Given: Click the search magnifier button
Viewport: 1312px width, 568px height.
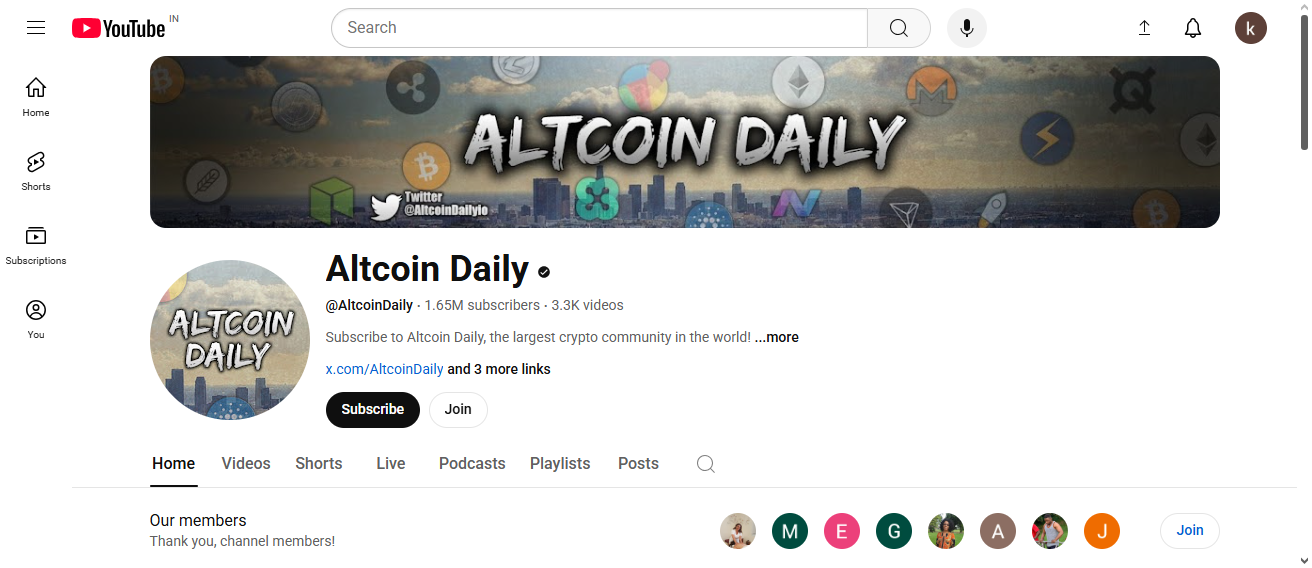Looking at the screenshot, I should [x=899, y=28].
